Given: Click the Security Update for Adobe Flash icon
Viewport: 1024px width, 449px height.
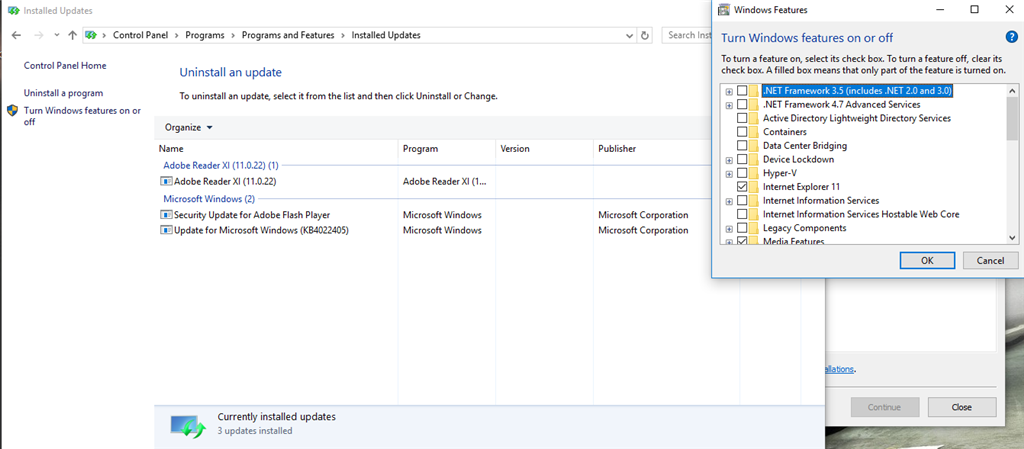Looking at the screenshot, I should (x=166, y=215).
